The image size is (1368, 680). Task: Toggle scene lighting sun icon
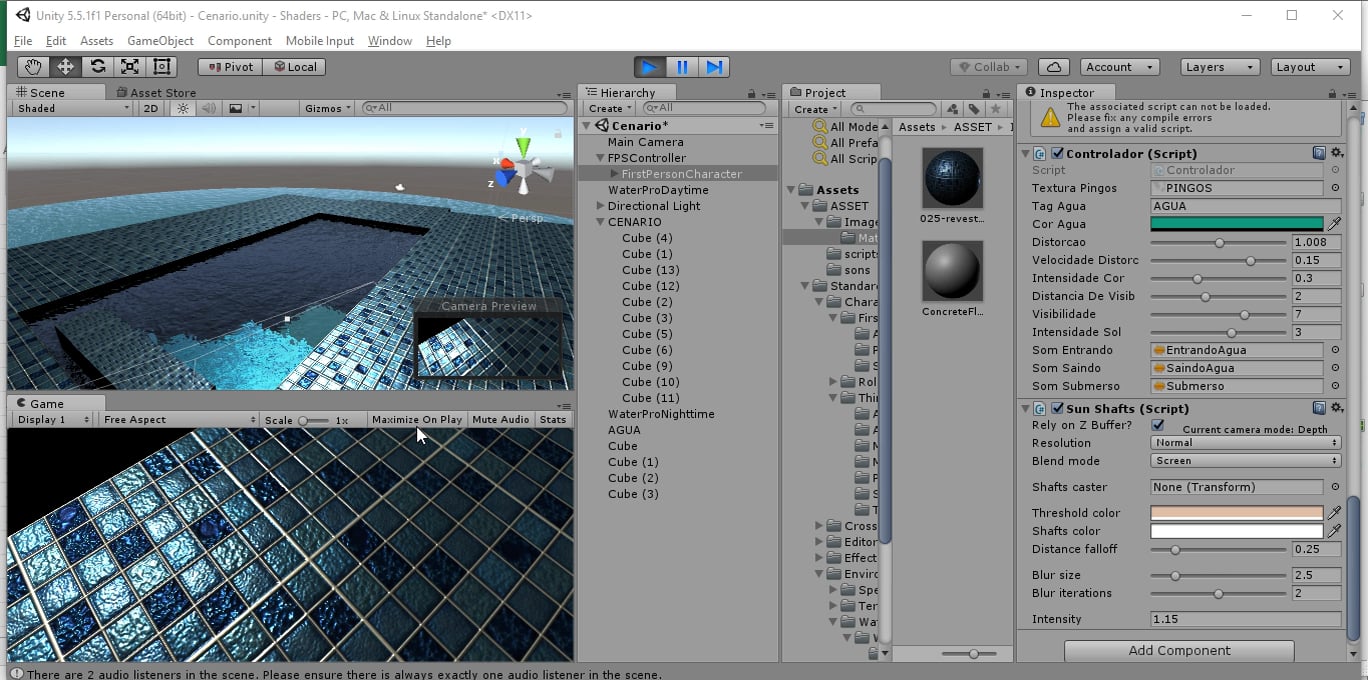click(x=182, y=108)
